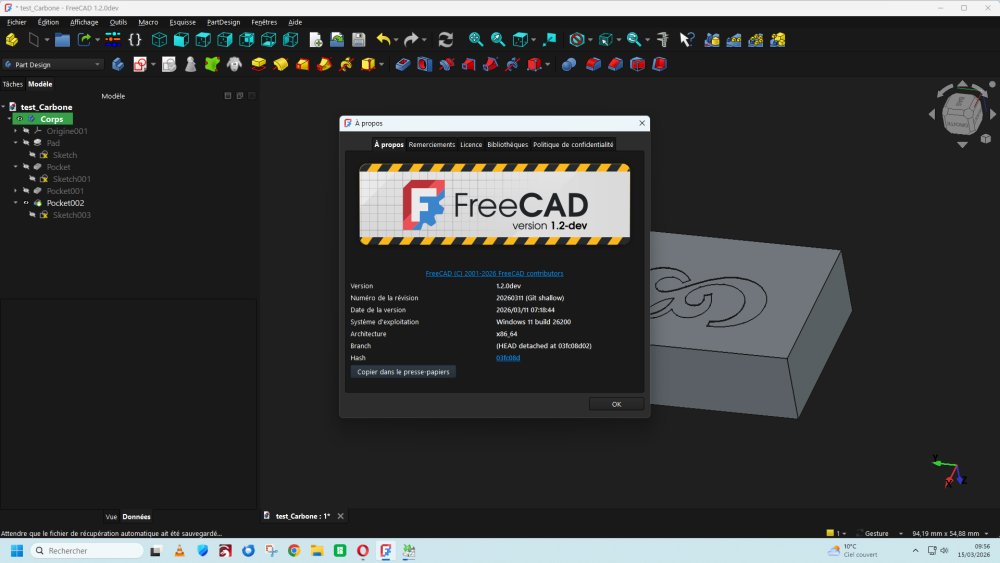Open Chrome from the taskbar
Screen dimensions: 1000x563
coord(294,550)
